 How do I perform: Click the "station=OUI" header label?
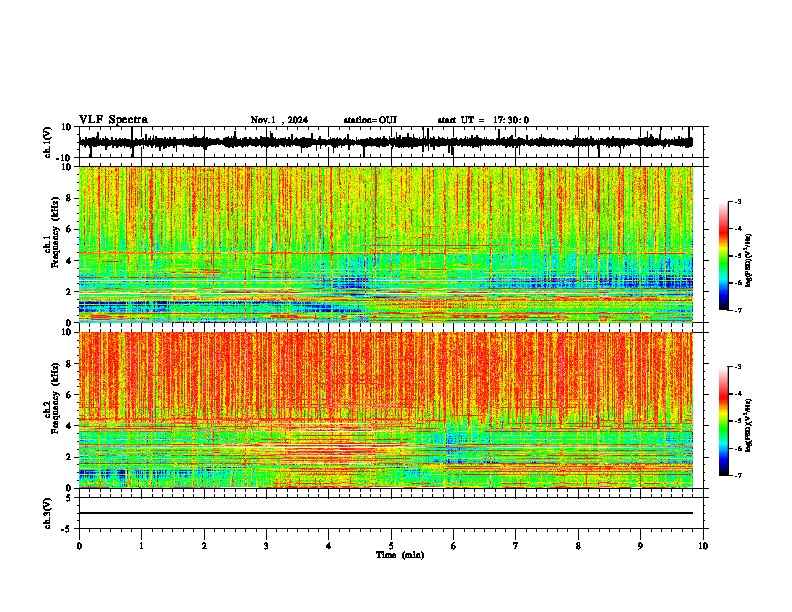tap(370, 120)
